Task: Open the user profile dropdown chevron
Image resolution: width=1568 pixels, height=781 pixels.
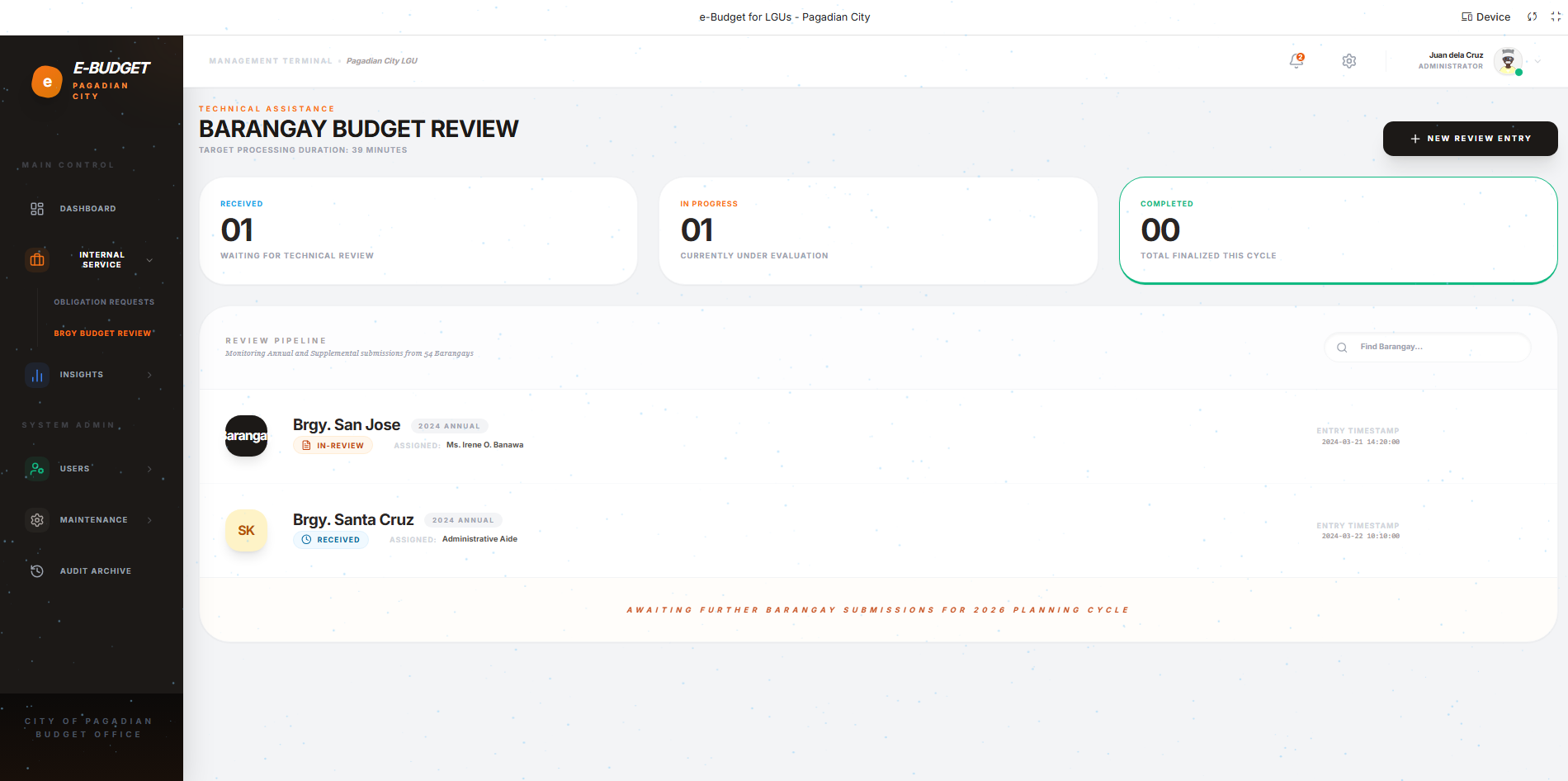Action: [x=1537, y=61]
